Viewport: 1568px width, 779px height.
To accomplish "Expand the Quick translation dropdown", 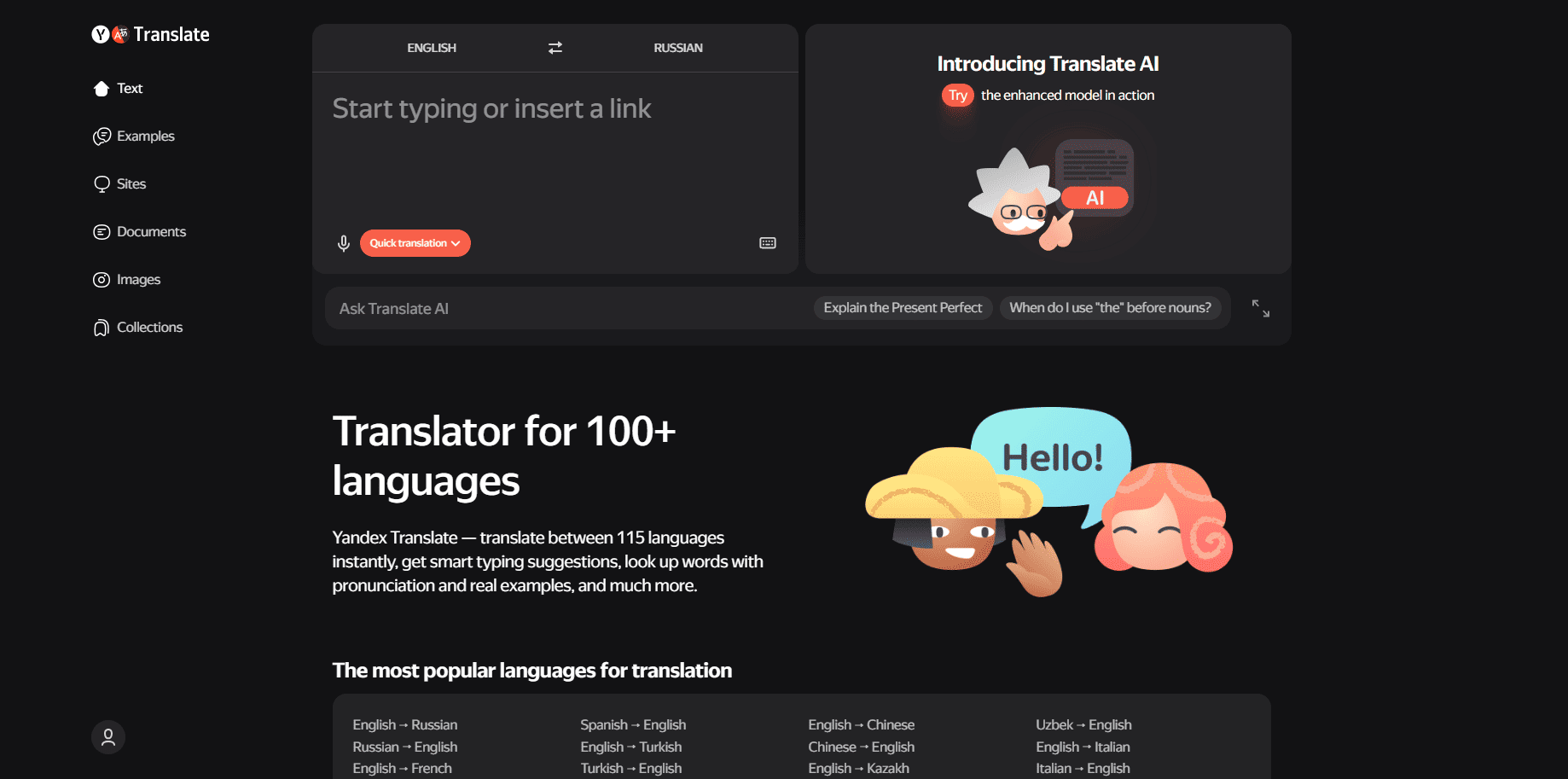I will coord(415,243).
